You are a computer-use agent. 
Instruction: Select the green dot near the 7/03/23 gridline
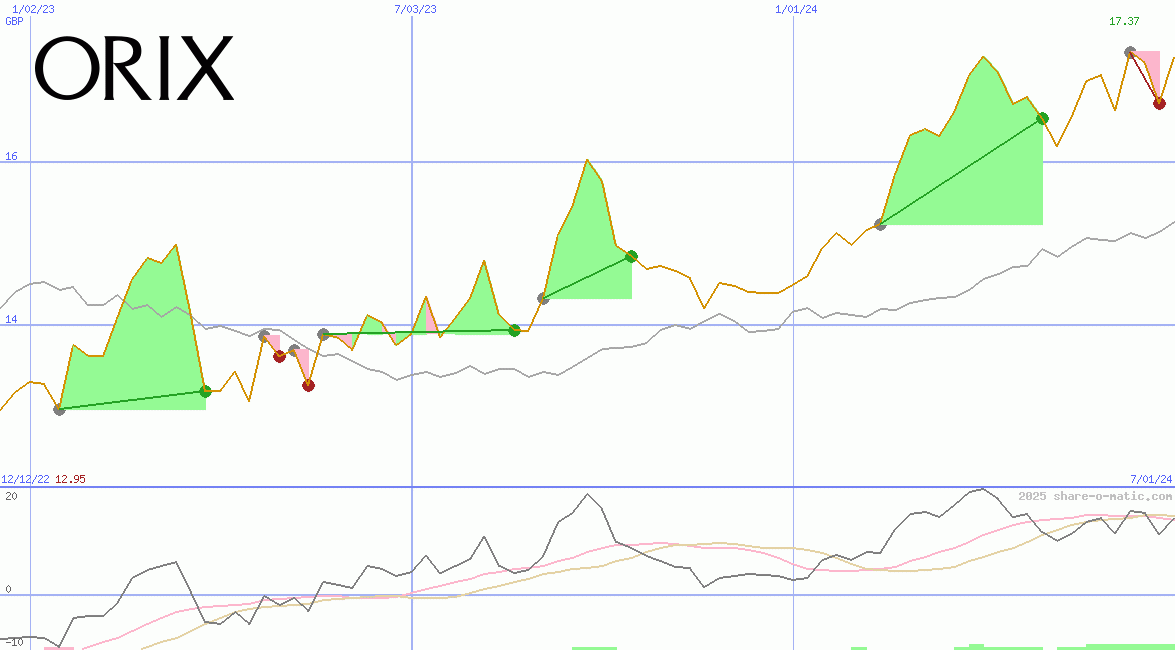[514, 330]
